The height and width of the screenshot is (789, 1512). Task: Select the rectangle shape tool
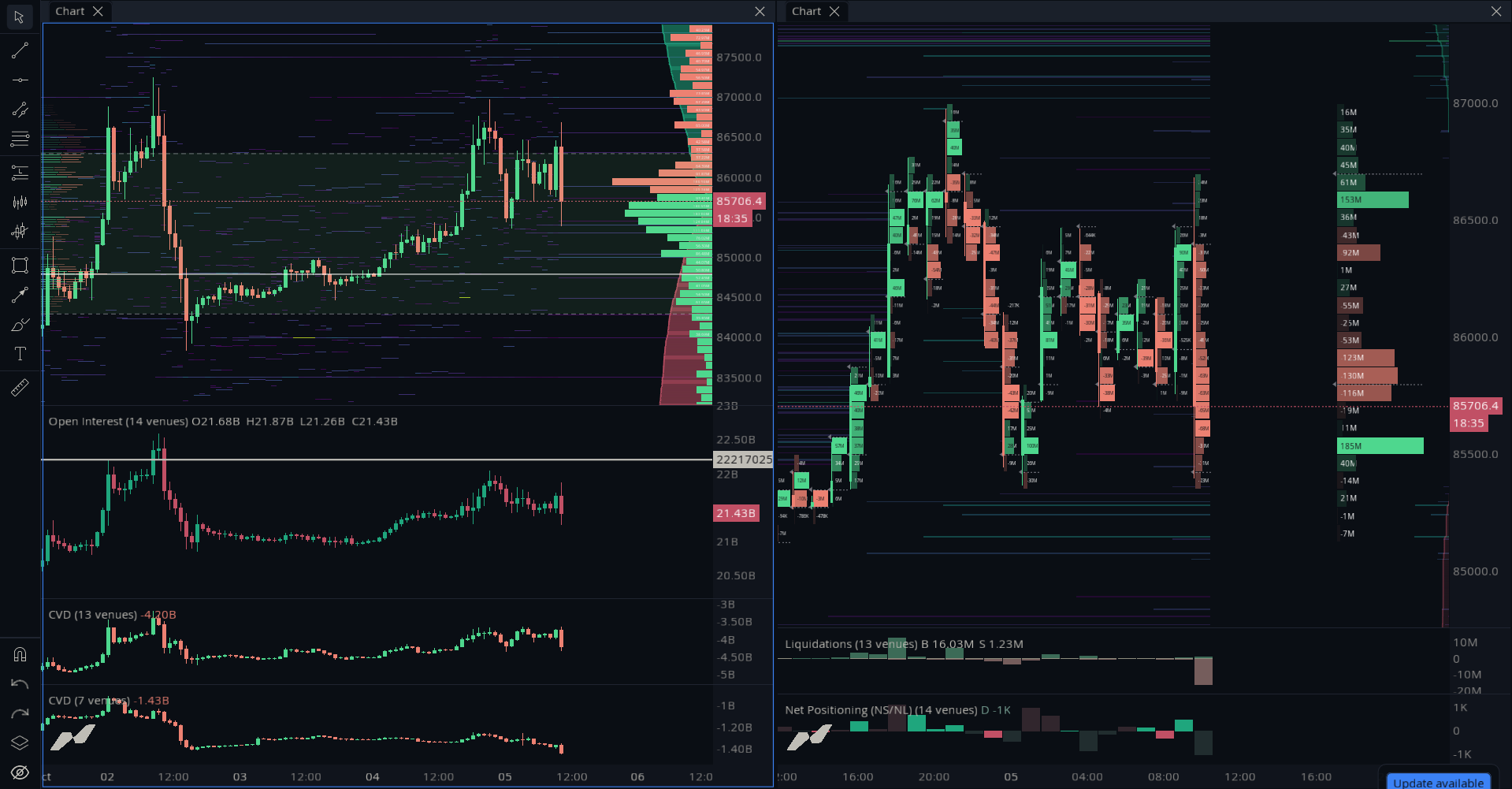click(x=20, y=265)
